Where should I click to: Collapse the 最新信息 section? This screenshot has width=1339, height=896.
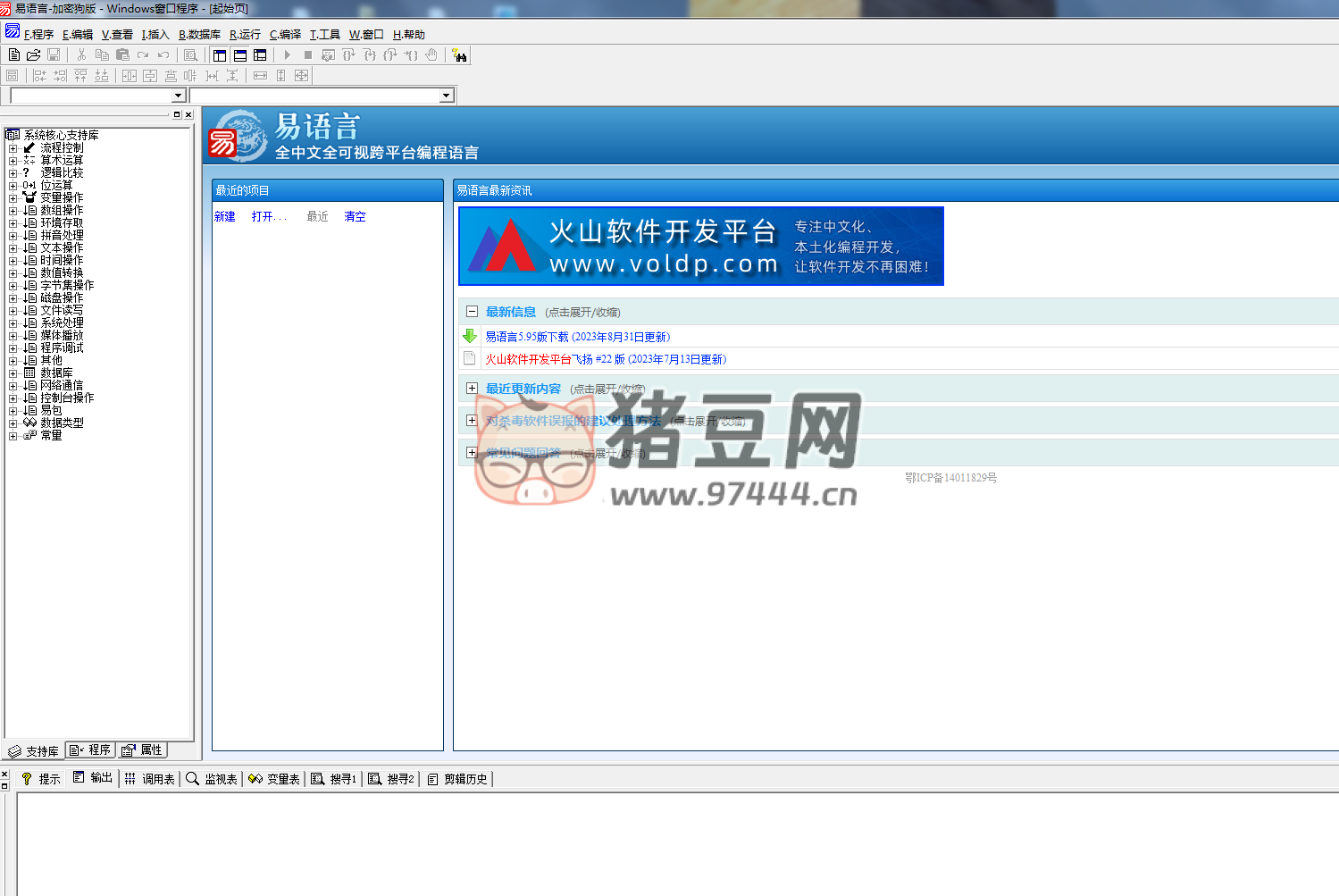[472, 312]
